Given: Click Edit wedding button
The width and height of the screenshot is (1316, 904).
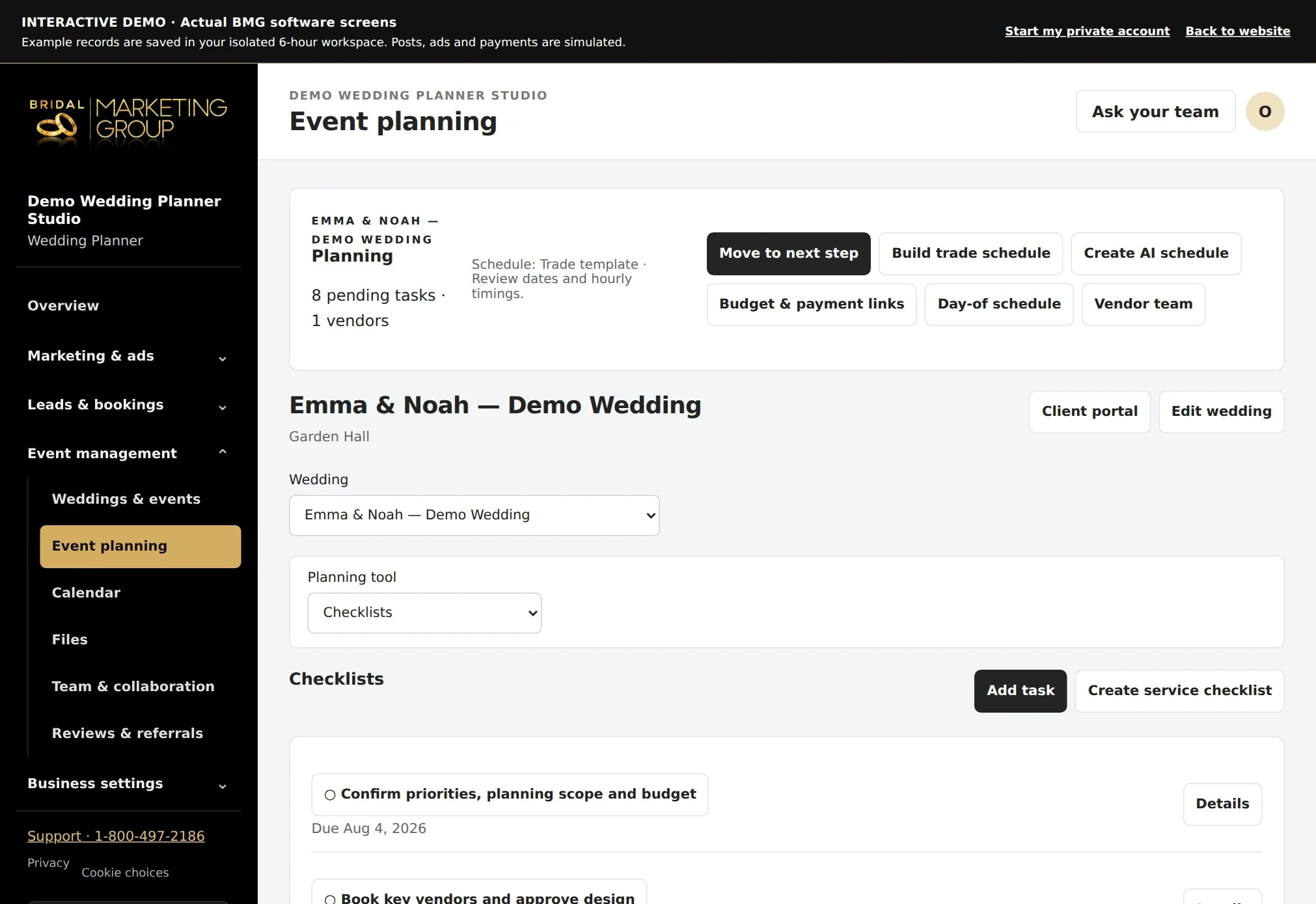Looking at the screenshot, I should pyautogui.click(x=1221, y=412).
